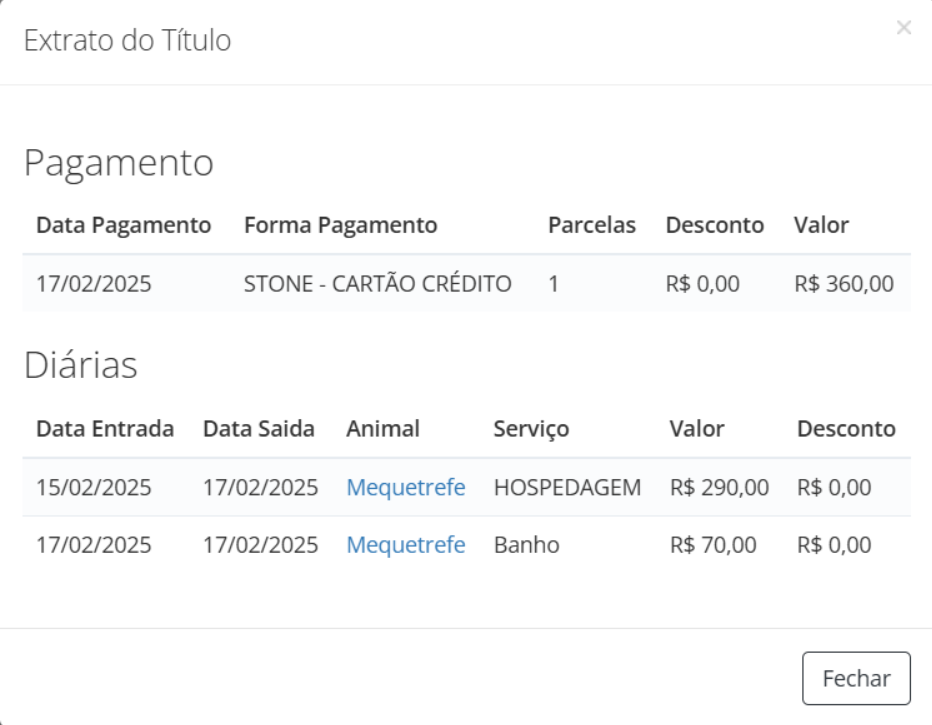Click the Extrato do Título dialog title
This screenshot has width=932, height=725.
pyautogui.click(x=127, y=40)
